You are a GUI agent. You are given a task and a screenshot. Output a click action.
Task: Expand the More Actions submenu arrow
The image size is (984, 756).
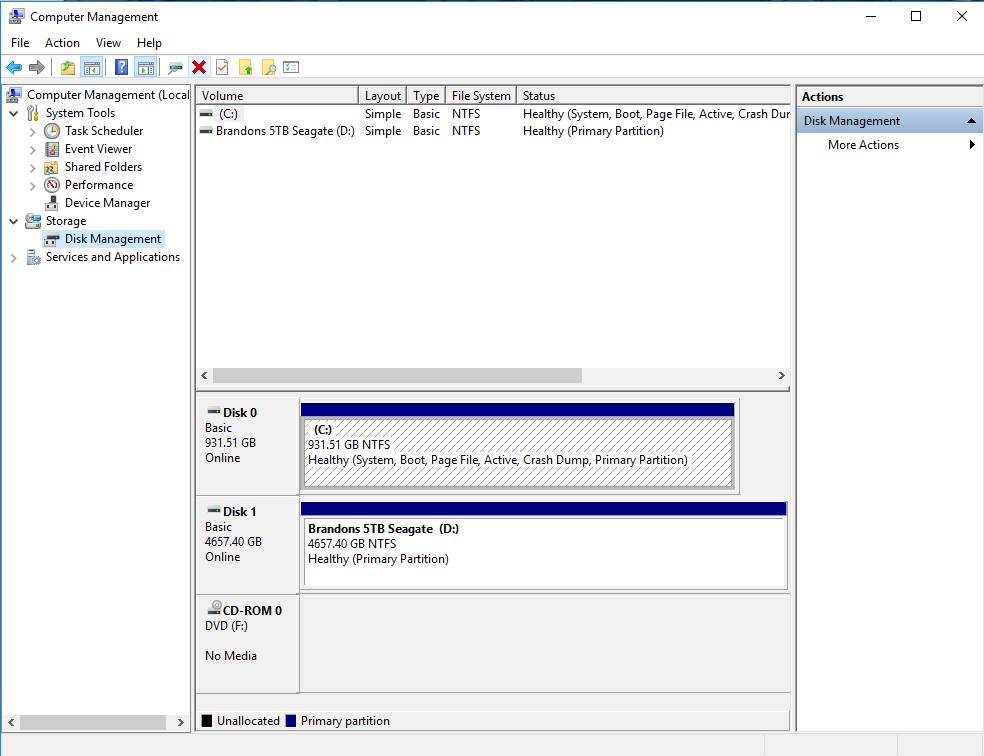pyautogui.click(x=970, y=144)
